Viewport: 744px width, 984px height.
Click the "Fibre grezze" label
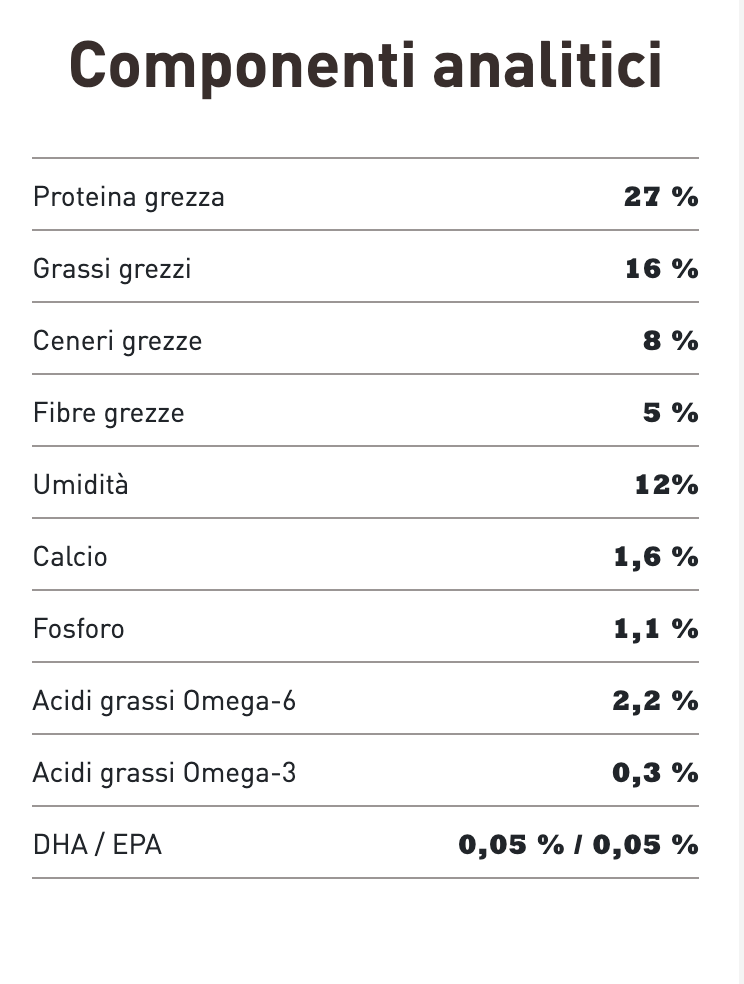[109, 413]
